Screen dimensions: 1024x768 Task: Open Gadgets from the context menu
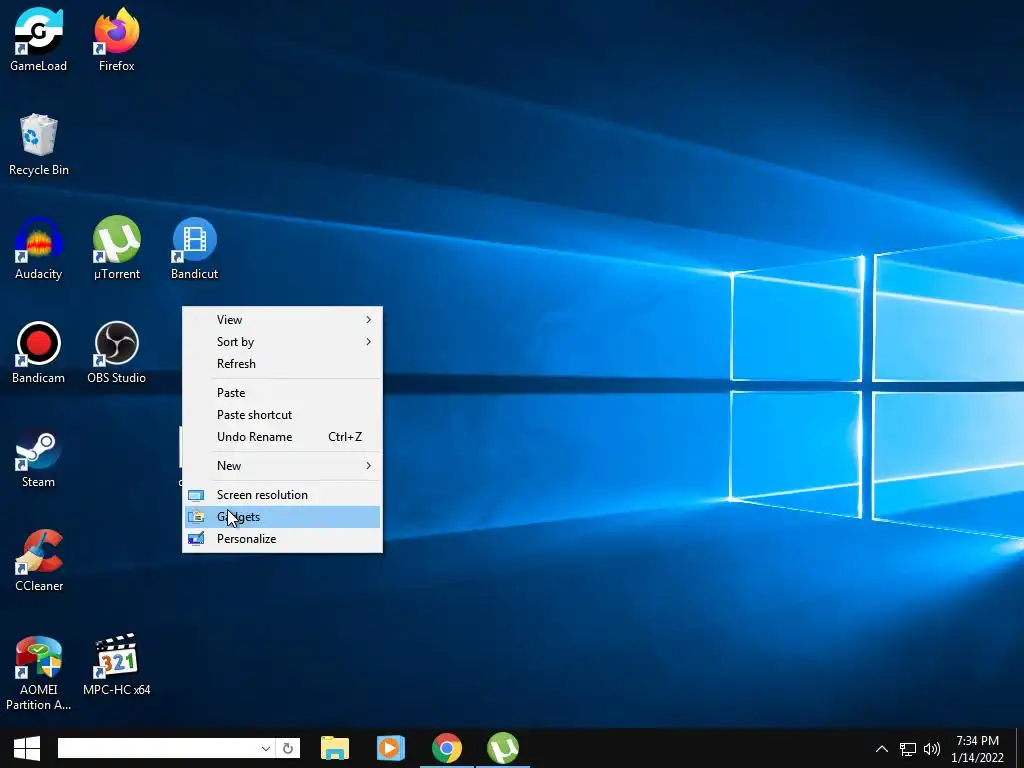pos(282,517)
